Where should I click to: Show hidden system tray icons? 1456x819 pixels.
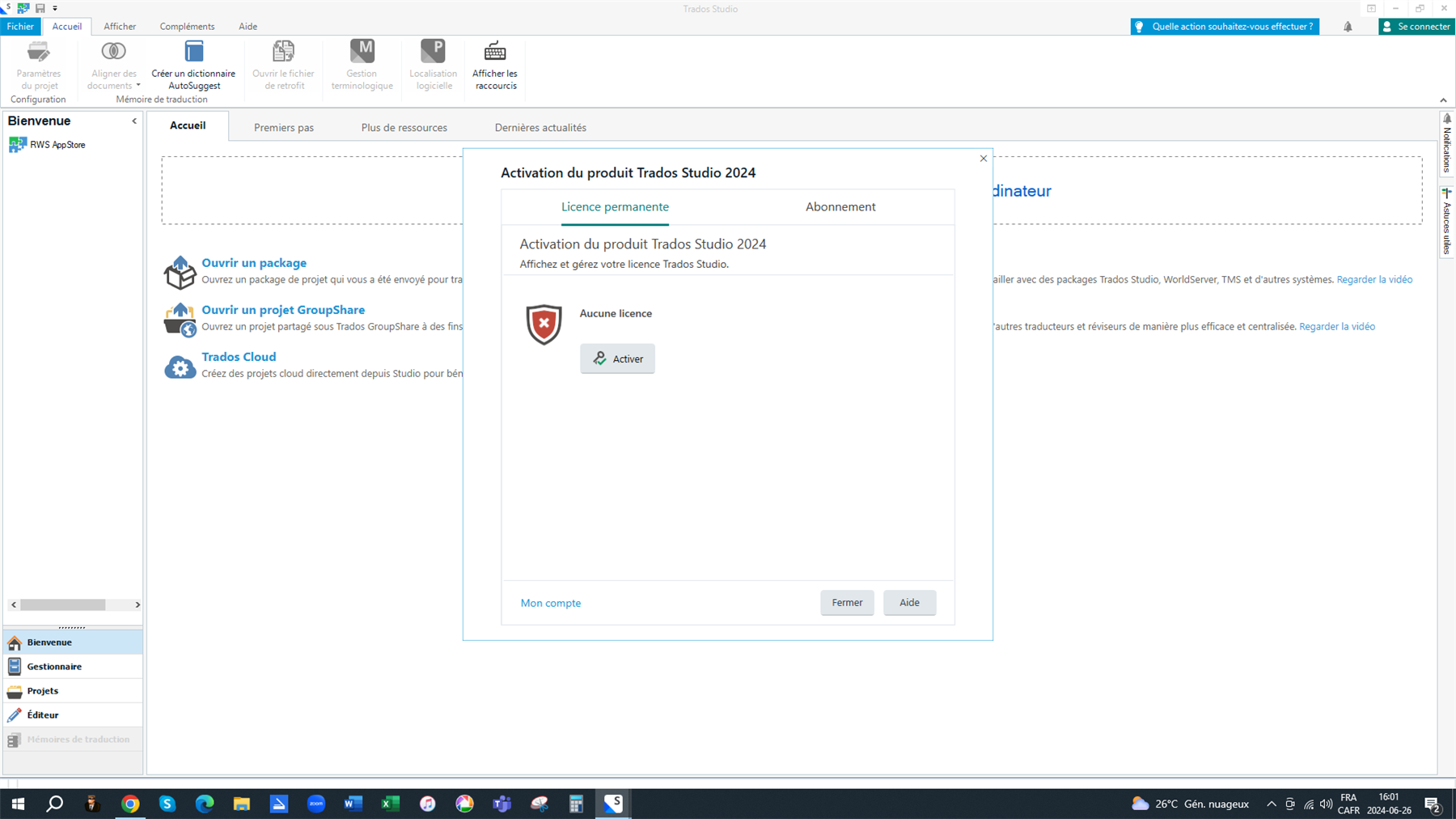click(1271, 804)
